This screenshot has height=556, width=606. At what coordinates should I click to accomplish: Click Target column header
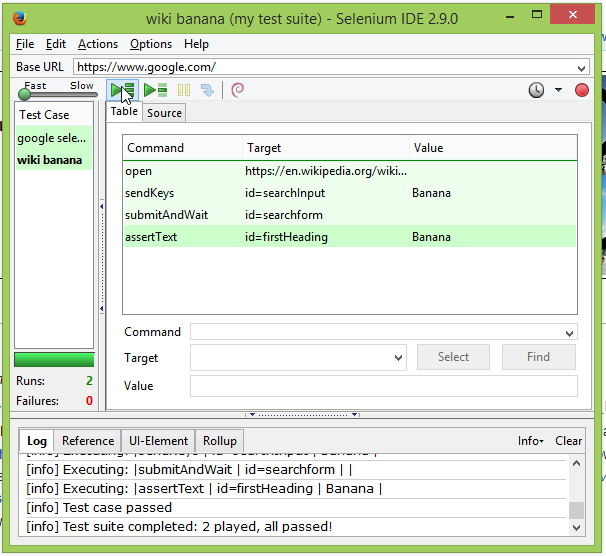pyautogui.click(x=326, y=148)
